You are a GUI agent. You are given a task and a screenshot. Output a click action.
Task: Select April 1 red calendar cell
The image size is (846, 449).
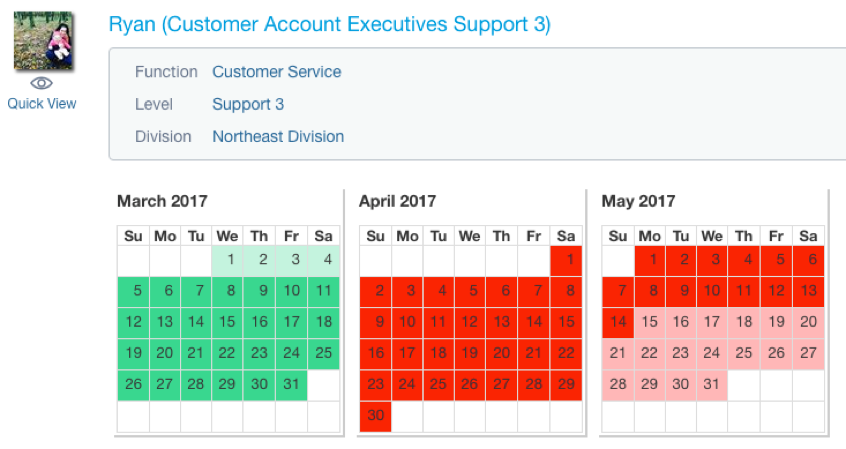567,261
